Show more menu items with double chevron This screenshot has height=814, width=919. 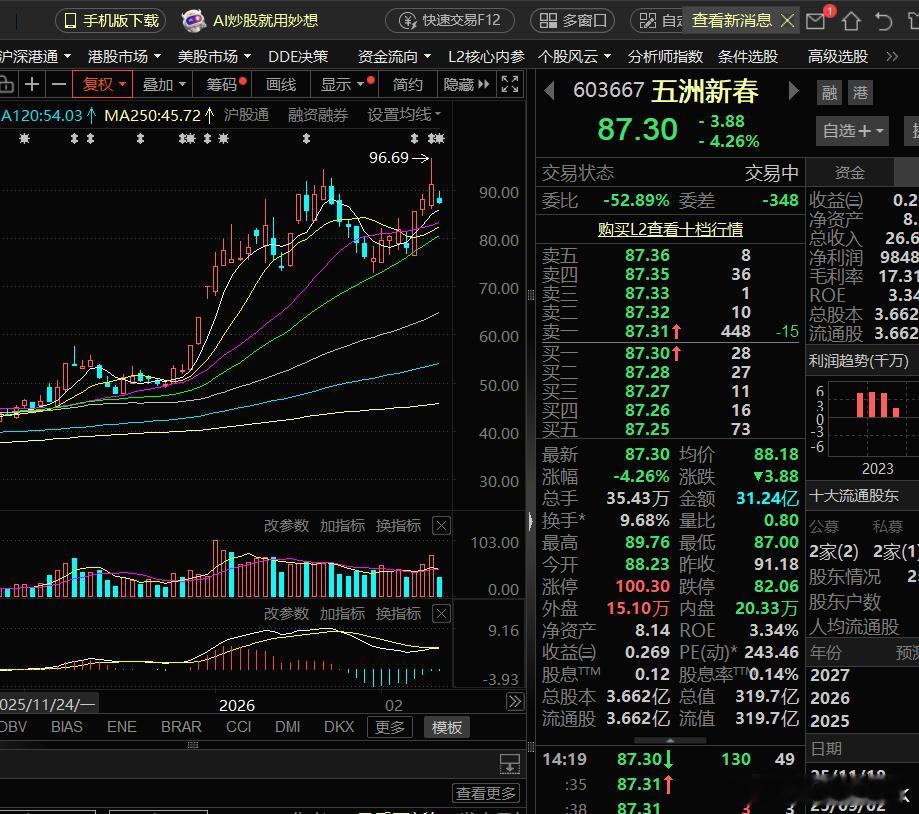click(x=891, y=57)
